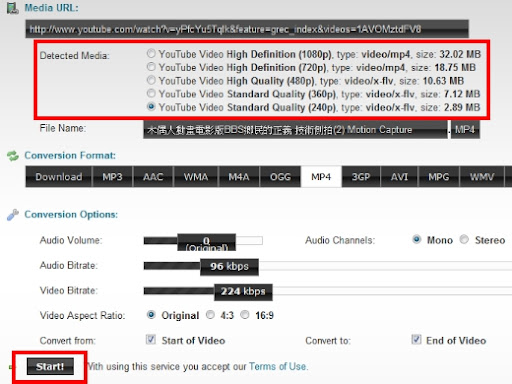Toggle the Start of Video checkbox
512x384 pixels.
(x=151, y=340)
